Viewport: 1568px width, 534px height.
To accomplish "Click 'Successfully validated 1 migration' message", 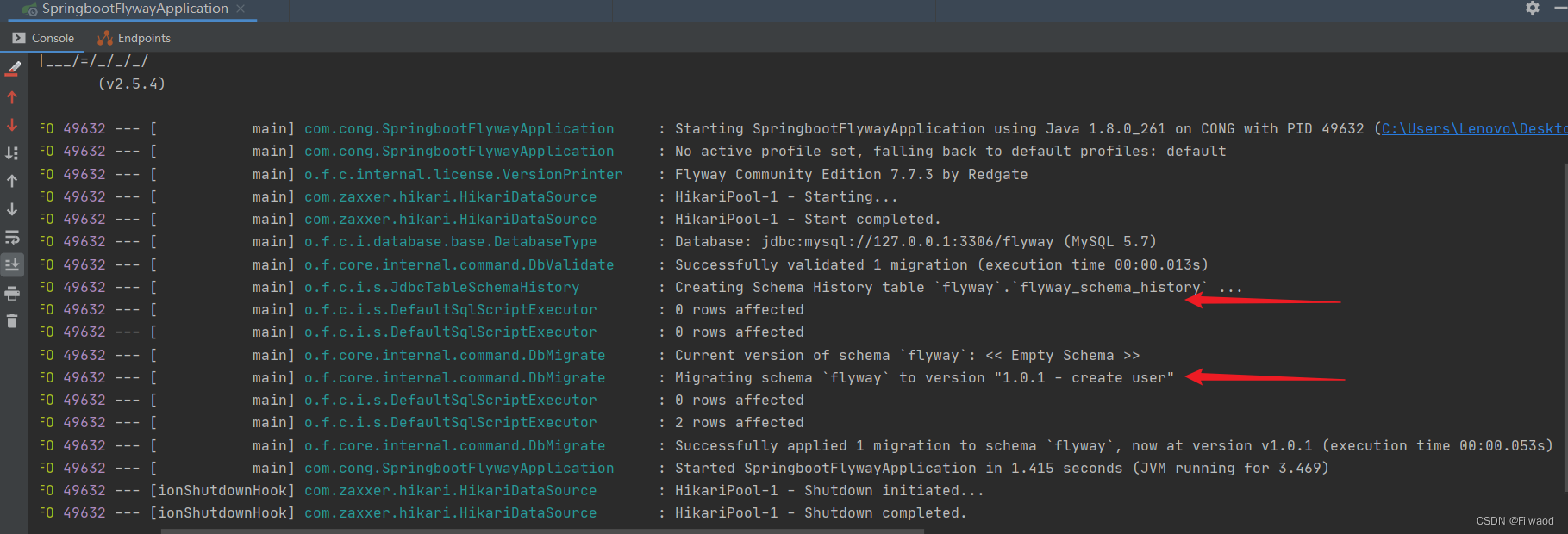I will click(x=821, y=264).
